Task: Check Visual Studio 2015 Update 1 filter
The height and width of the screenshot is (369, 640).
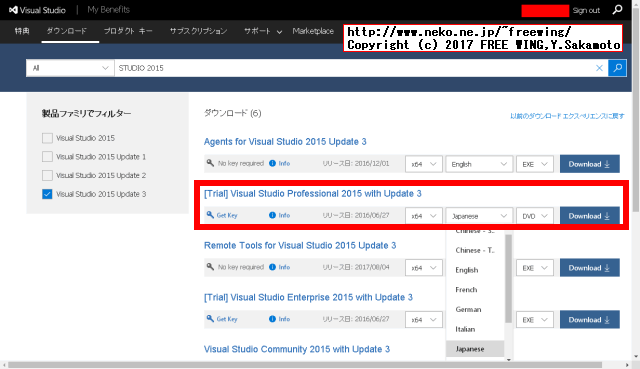Action: tap(47, 157)
